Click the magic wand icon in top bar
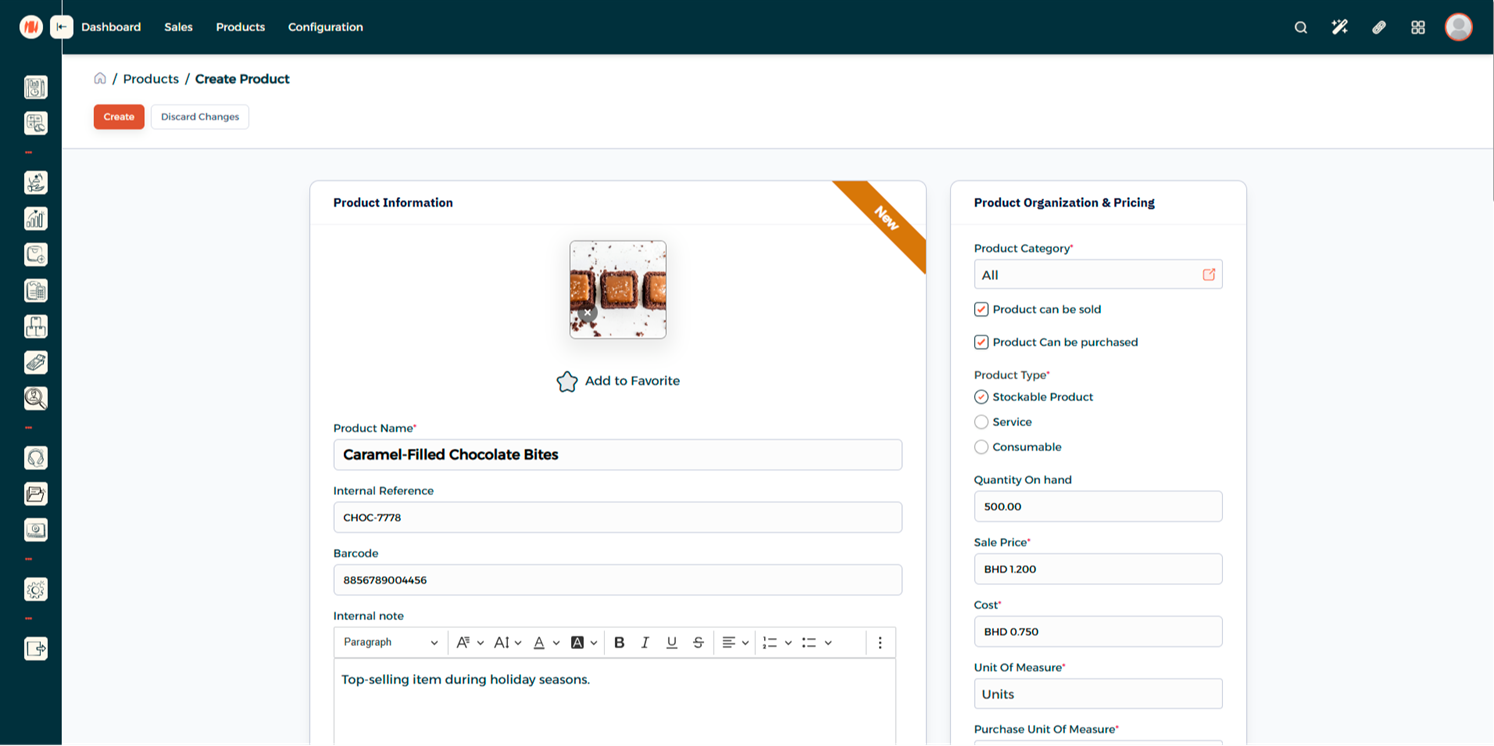 1339,27
